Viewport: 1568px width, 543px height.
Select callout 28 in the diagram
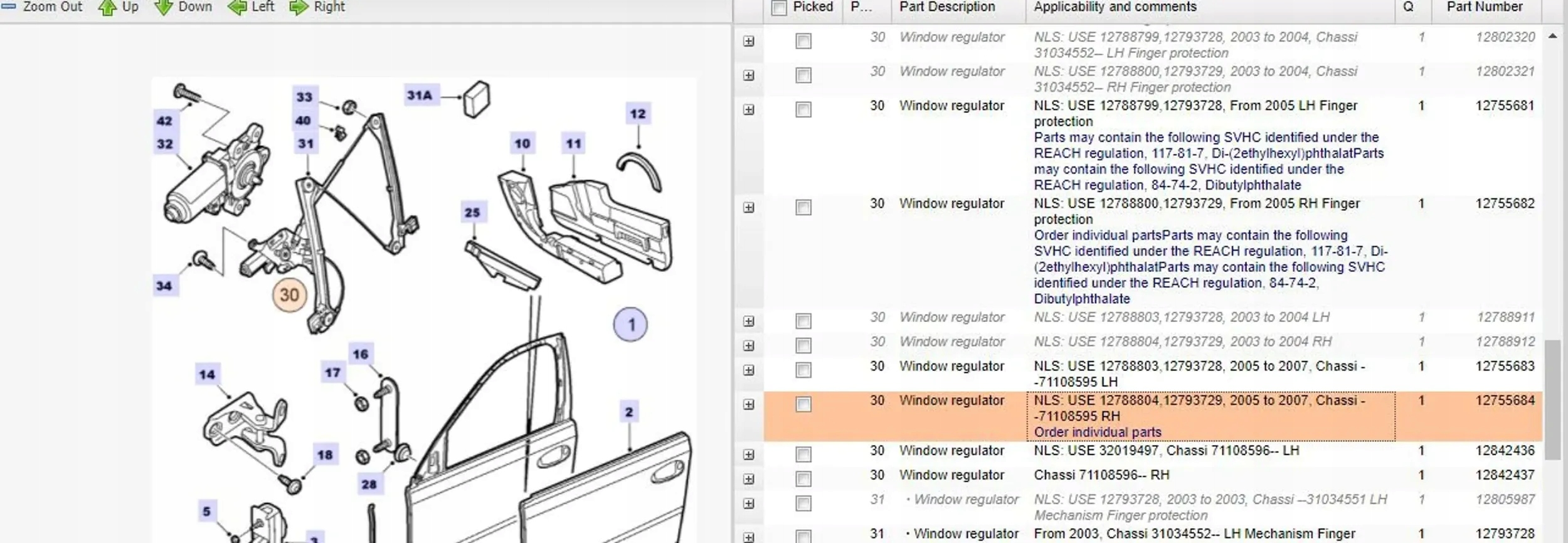(x=369, y=485)
